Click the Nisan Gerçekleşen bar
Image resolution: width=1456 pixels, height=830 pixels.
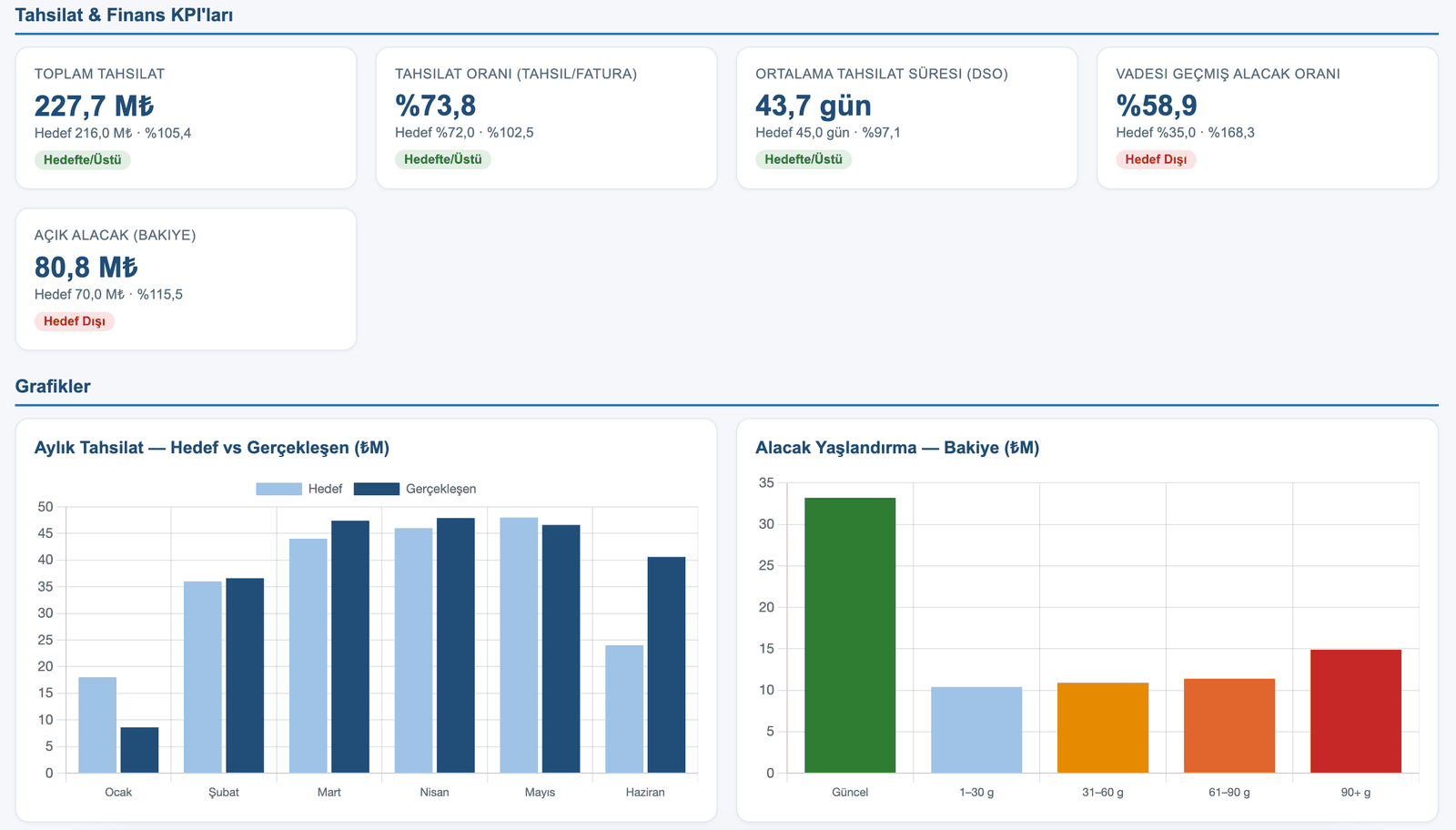click(456, 645)
